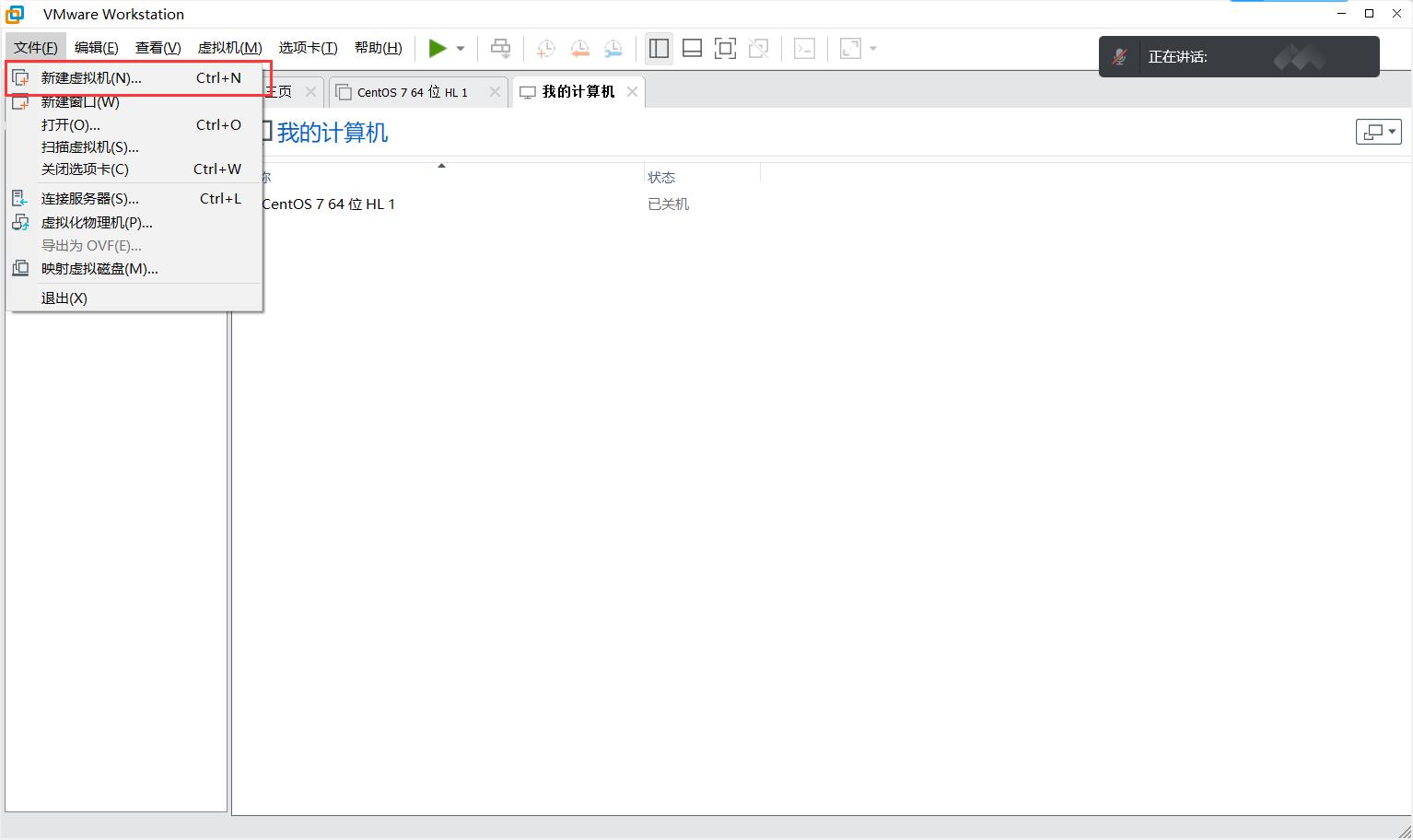Close the CentOS 7 64 位 HL 1 tab
Image resolution: width=1413 pixels, height=840 pixels.
pos(495,91)
